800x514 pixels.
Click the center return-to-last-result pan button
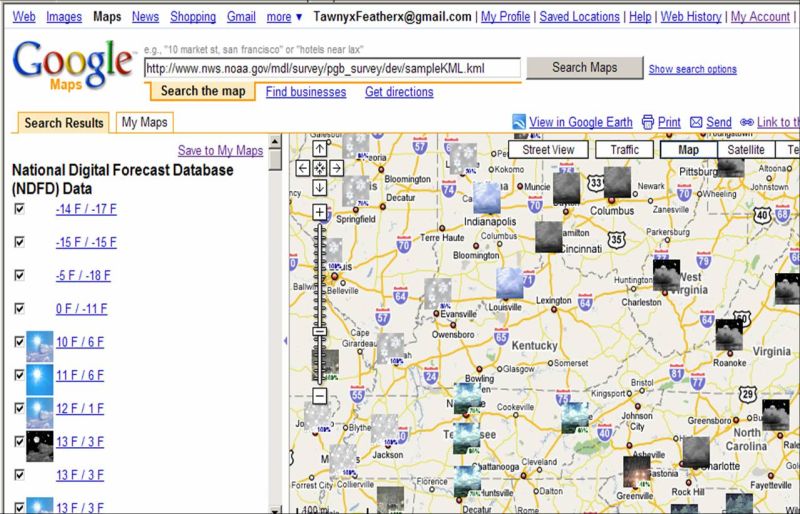pyautogui.click(x=319, y=168)
